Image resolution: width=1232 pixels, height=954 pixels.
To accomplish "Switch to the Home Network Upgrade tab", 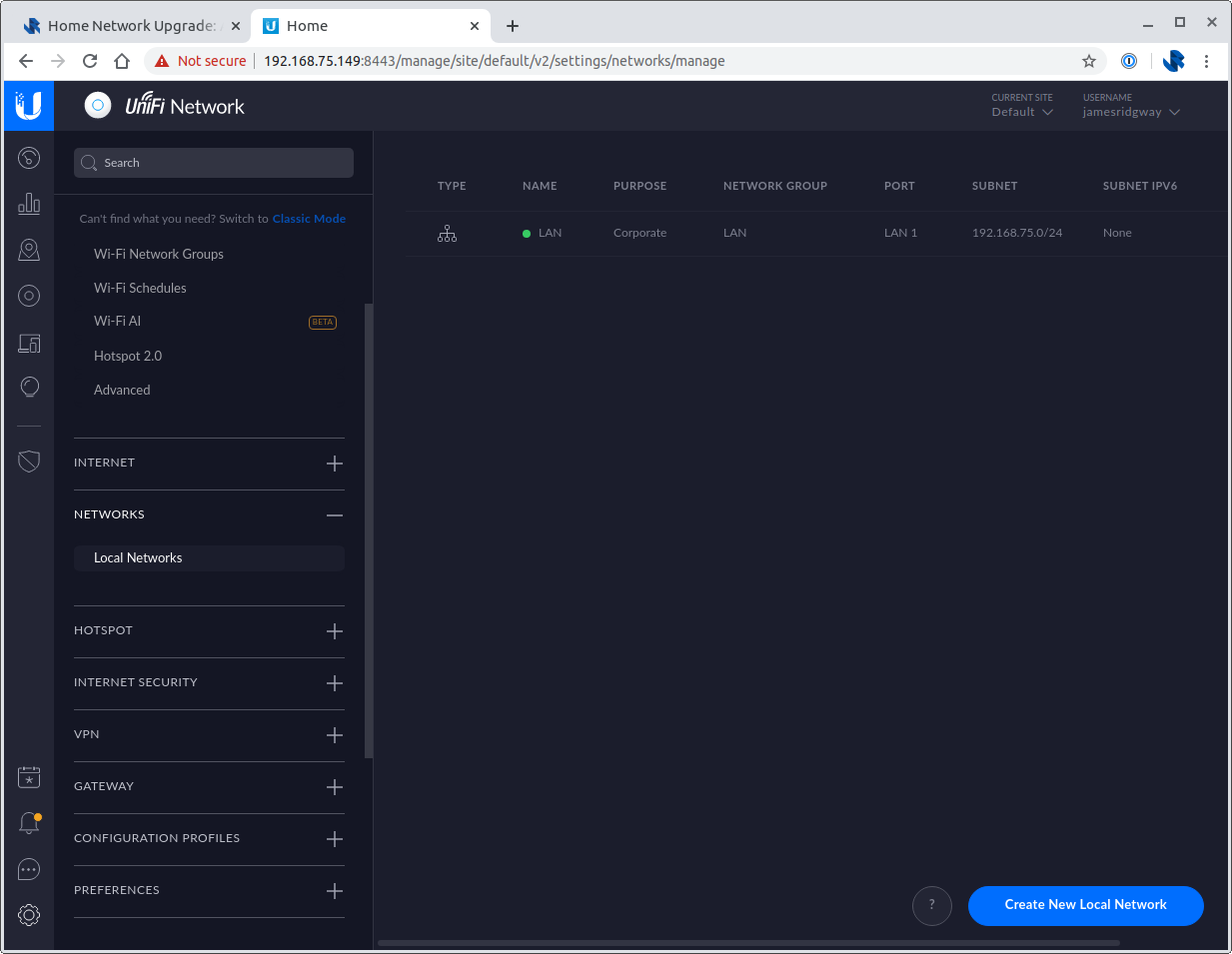I will click(130, 25).
